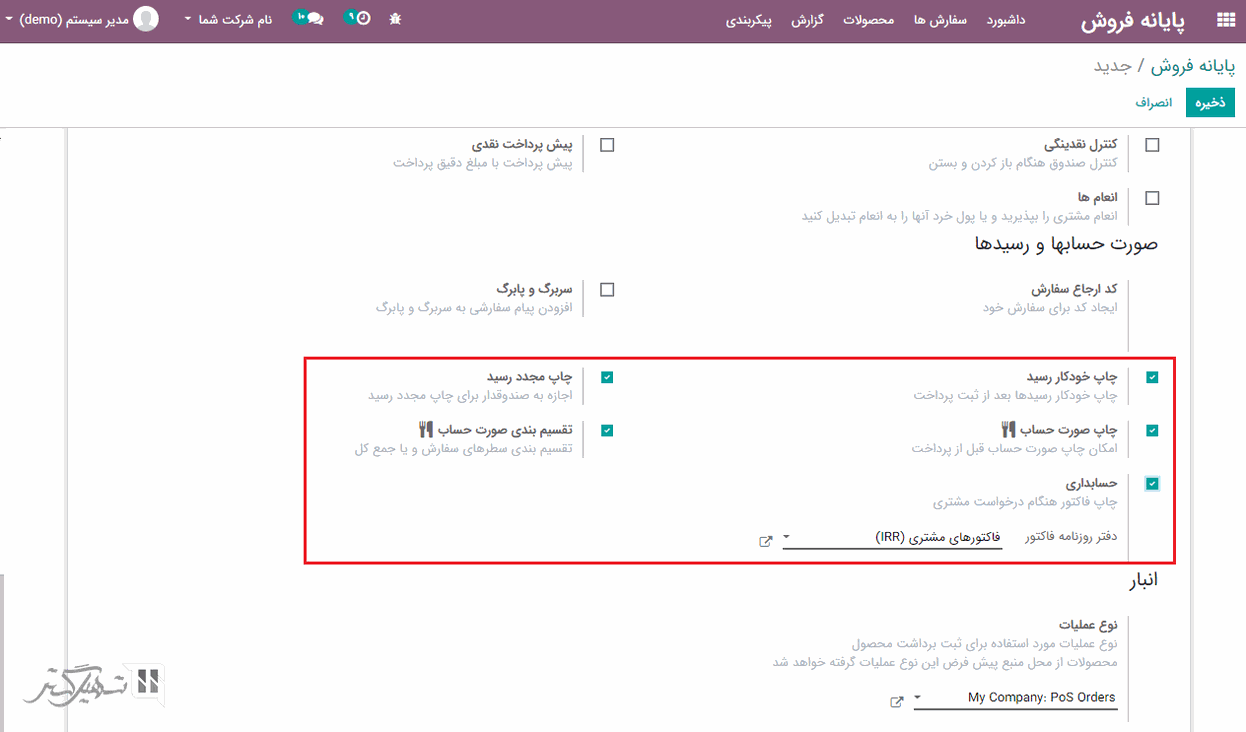Open external link for invoice journal field
Viewport: 1246px width, 732px height.
(766, 541)
